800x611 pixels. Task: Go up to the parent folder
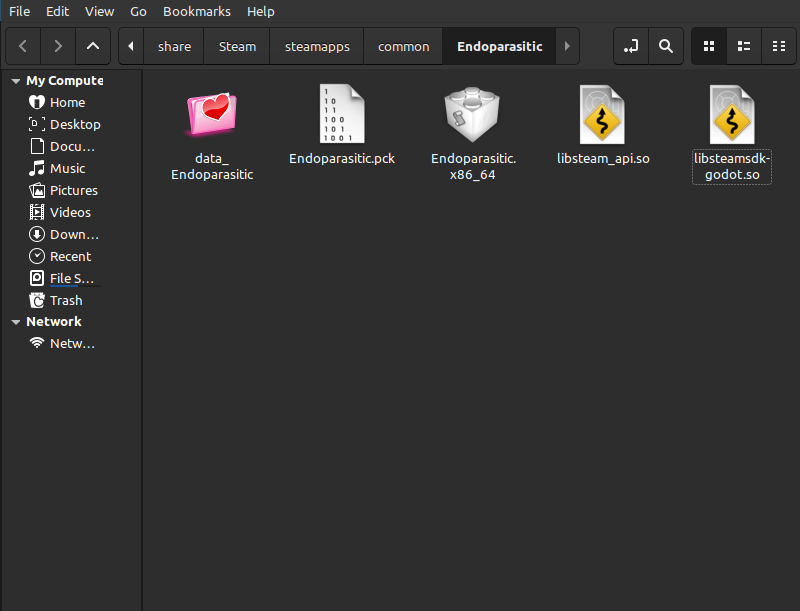pyautogui.click(x=93, y=46)
